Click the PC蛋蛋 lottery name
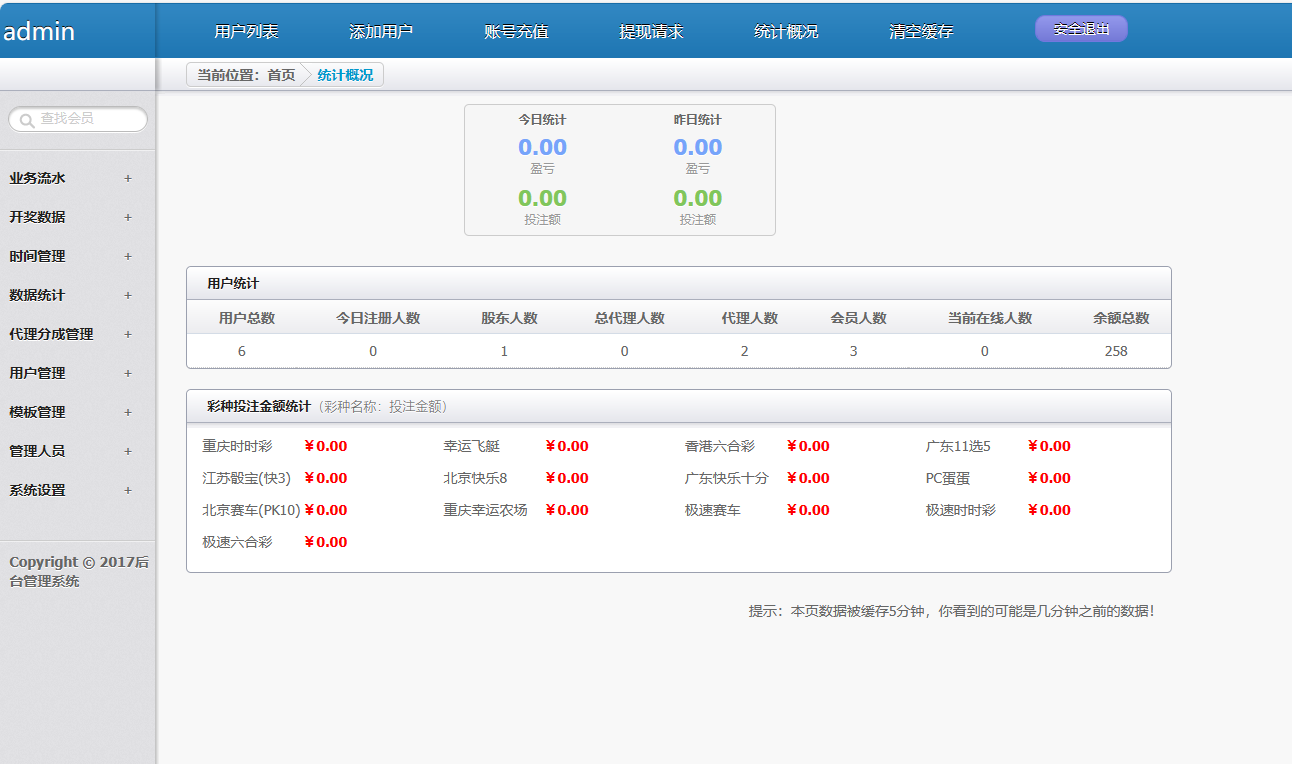The width and height of the screenshot is (1292, 764). (x=948, y=478)
